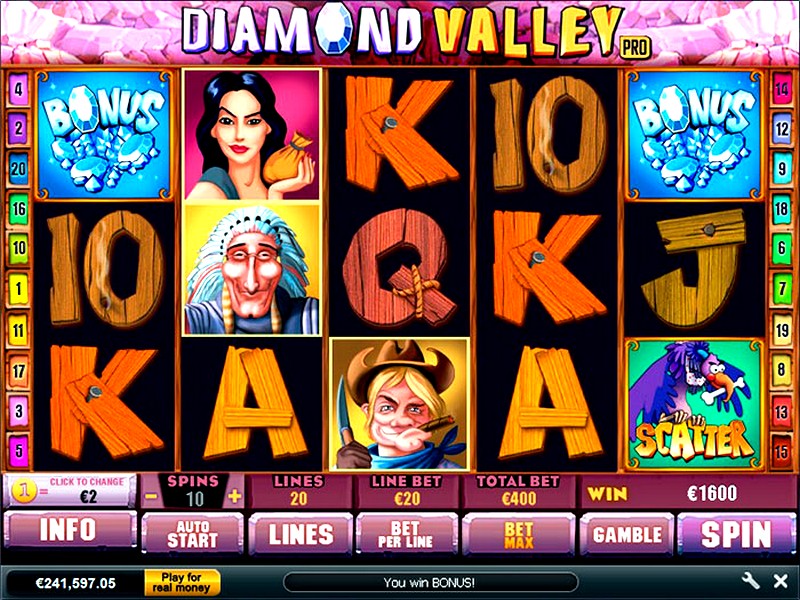Decrease the auto spins count with minus
Image resolution: width=800 pixels, height=600 pixels.
pyautogui.click(x=151, y=496)
